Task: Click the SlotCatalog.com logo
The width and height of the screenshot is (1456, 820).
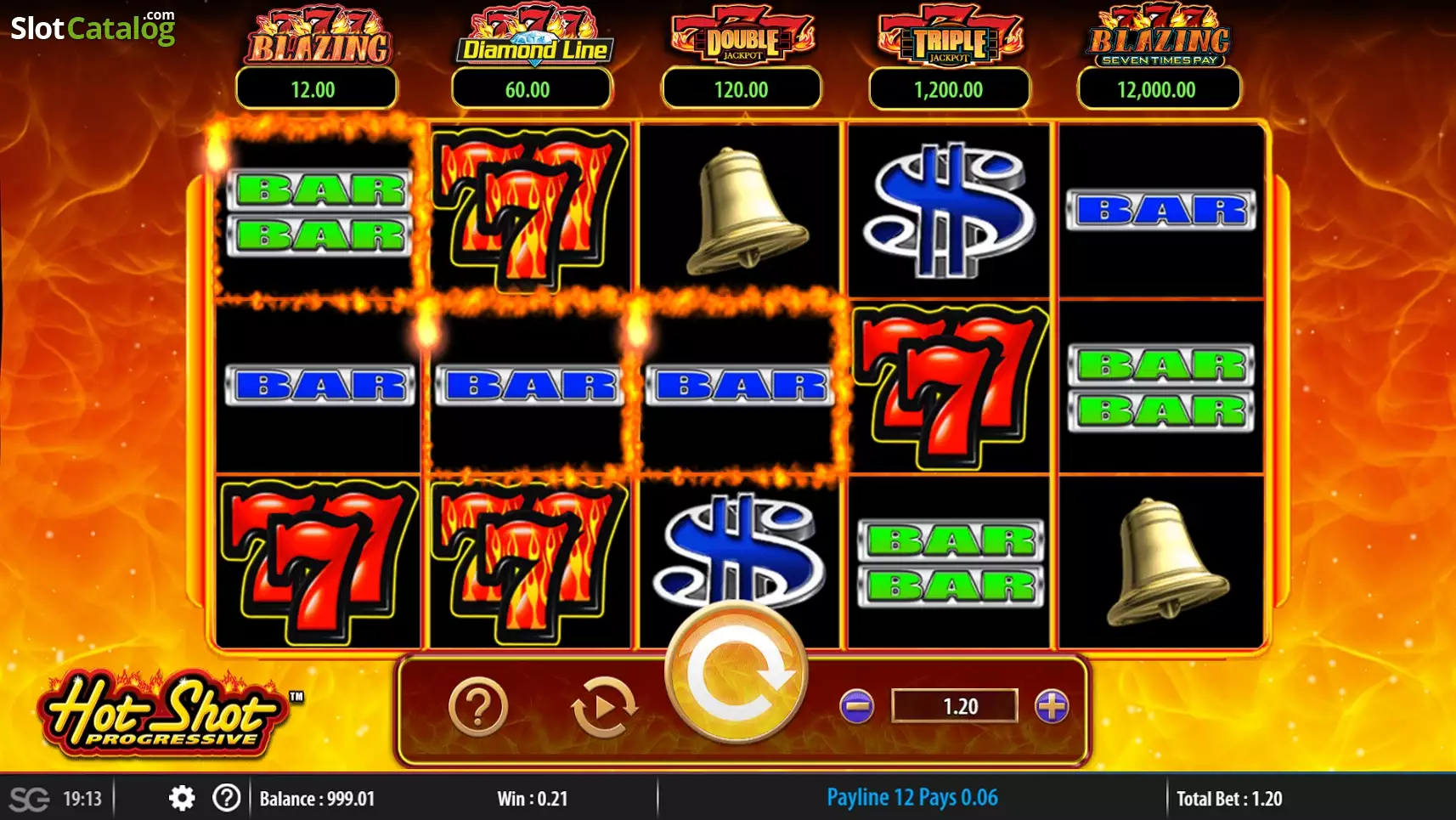Action: point(93,27)
